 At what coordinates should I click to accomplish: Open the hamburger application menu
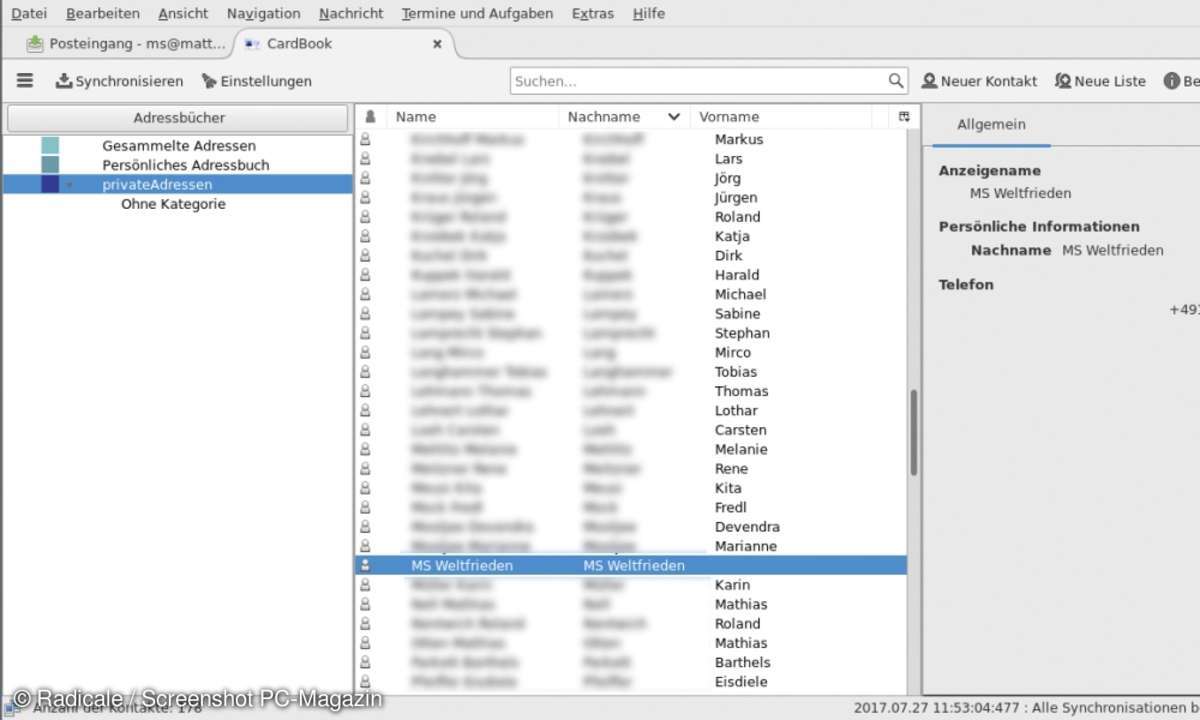(25, 81)
